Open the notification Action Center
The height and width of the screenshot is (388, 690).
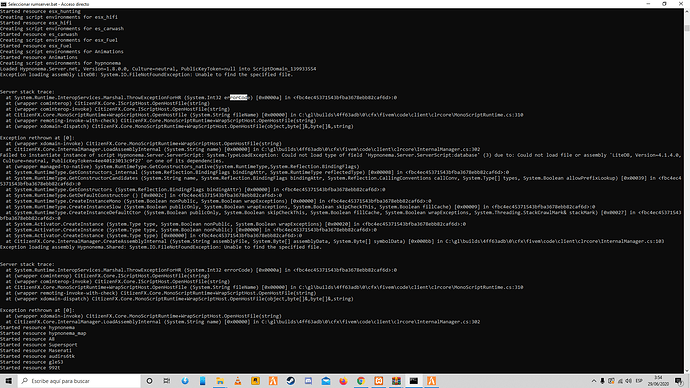click(x=679, y=381)
